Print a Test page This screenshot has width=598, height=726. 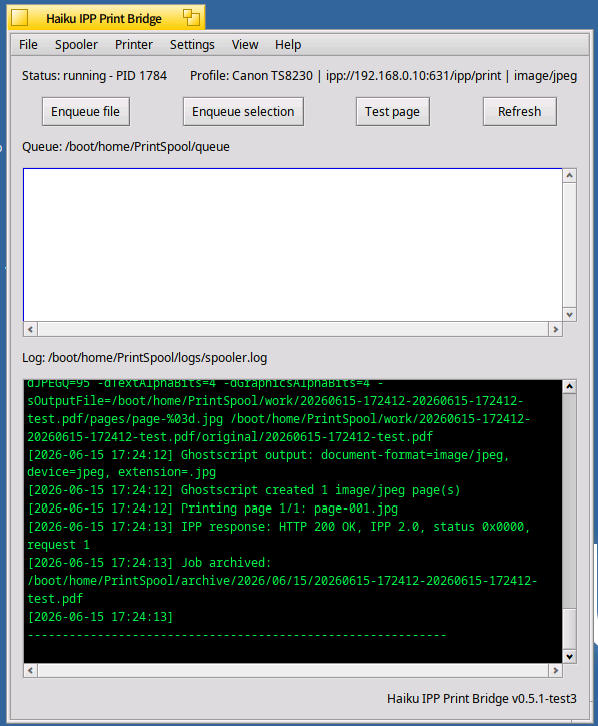[392, 112]
